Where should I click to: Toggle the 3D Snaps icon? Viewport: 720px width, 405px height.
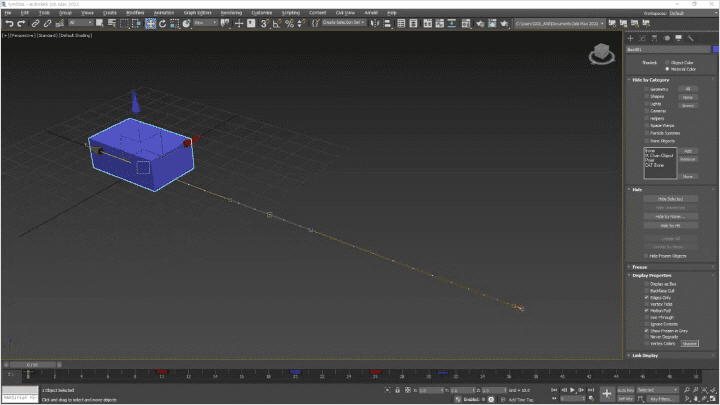pos(264,23)
